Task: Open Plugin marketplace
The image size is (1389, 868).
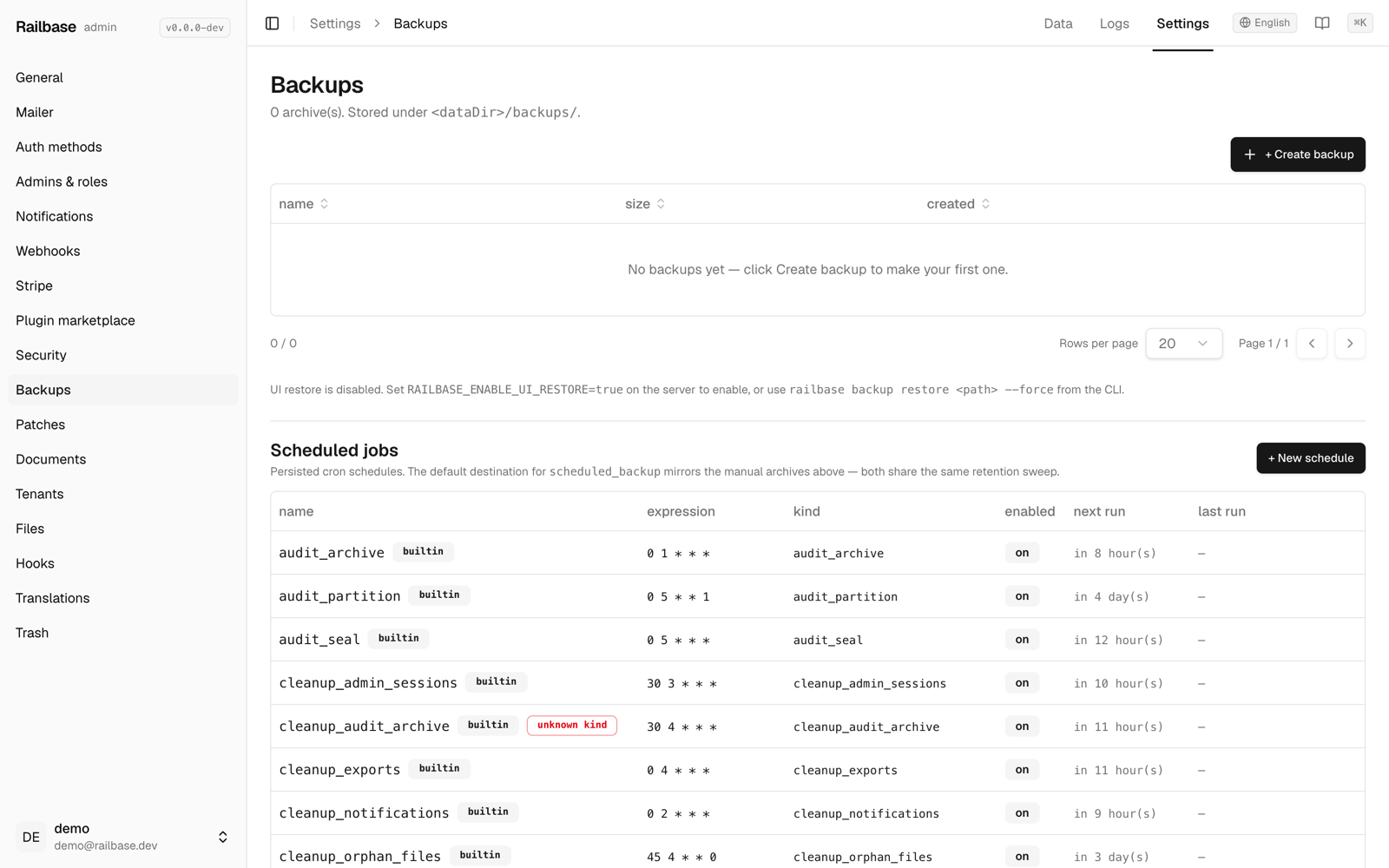Action: 123,320
